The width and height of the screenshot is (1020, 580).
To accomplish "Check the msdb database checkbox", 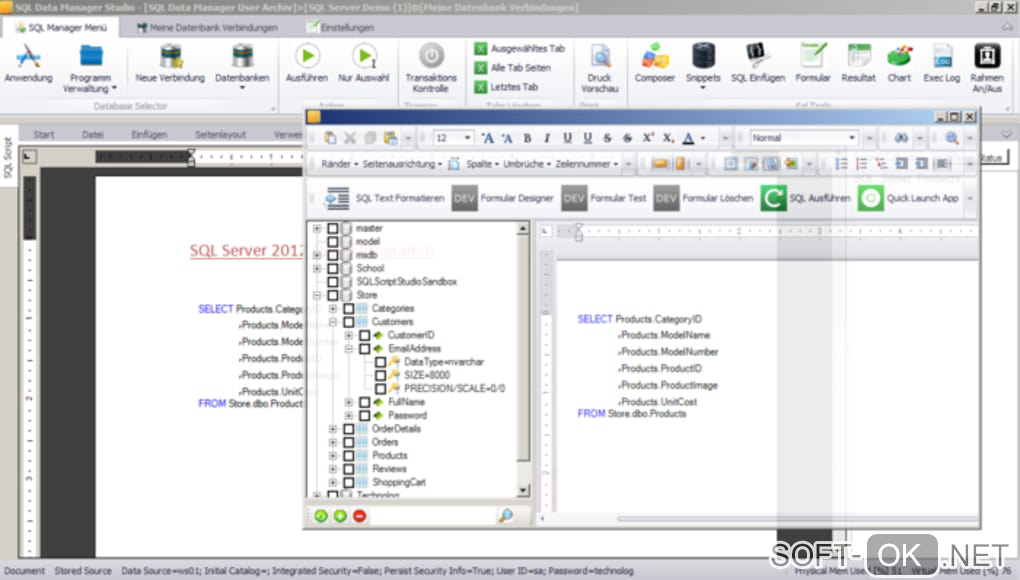I will (x=332, y=255).
